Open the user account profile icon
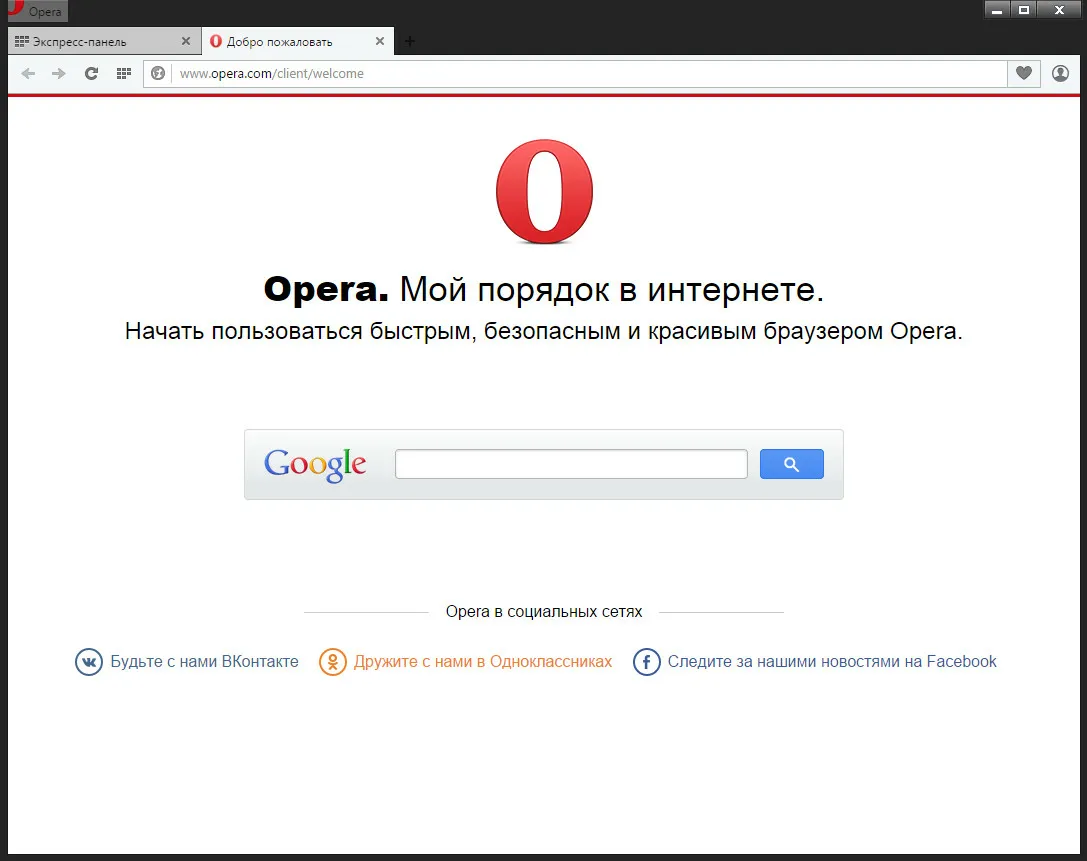This screenshot has width=1087, height=861. 1060,73
